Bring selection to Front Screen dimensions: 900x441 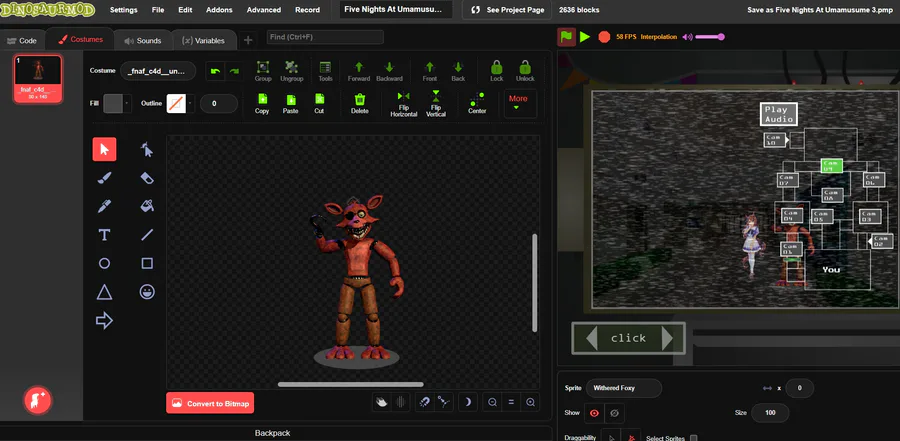(x=429, y=71)
